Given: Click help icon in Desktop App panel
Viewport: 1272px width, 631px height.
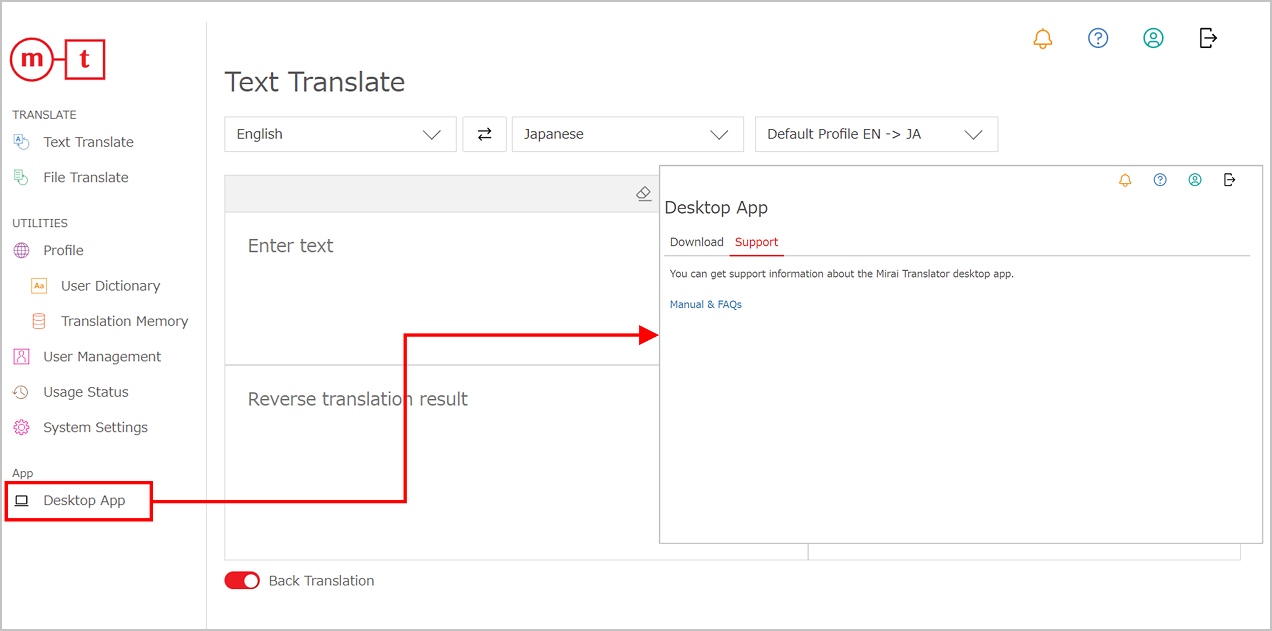Looking at the screenshot, I should (1160, 180).
